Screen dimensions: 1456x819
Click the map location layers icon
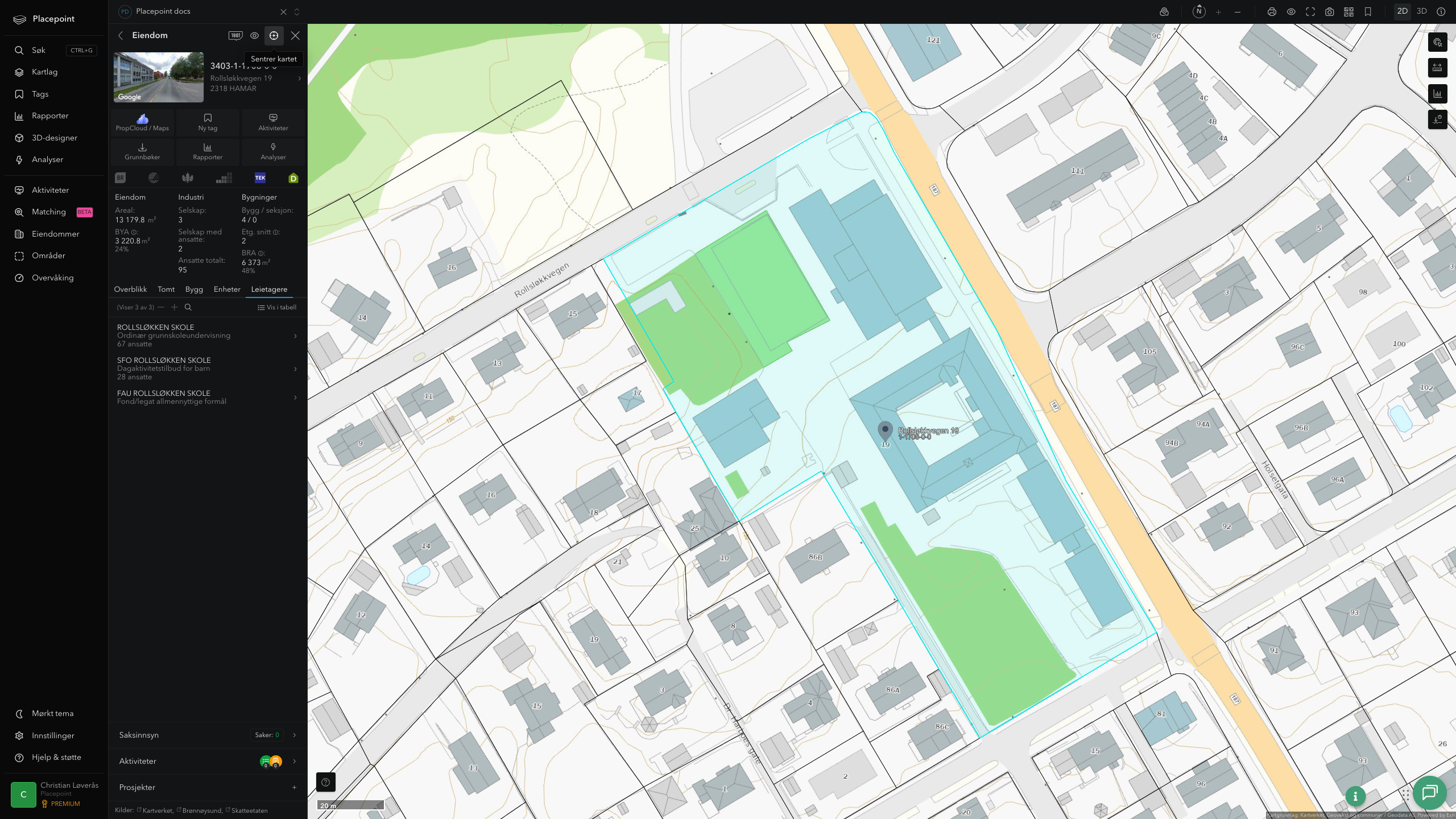[x=1164, y=11]
